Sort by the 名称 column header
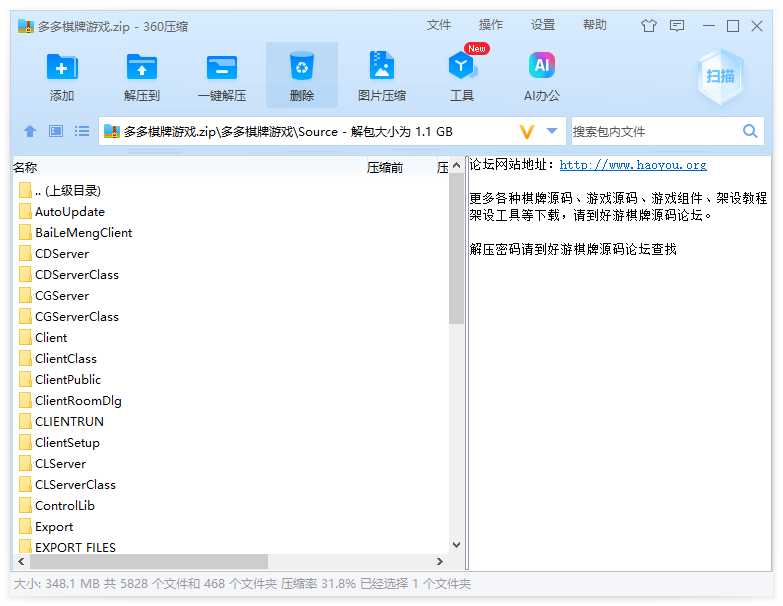783x606 pixels. pyautogui.click(x=25, y=167)
